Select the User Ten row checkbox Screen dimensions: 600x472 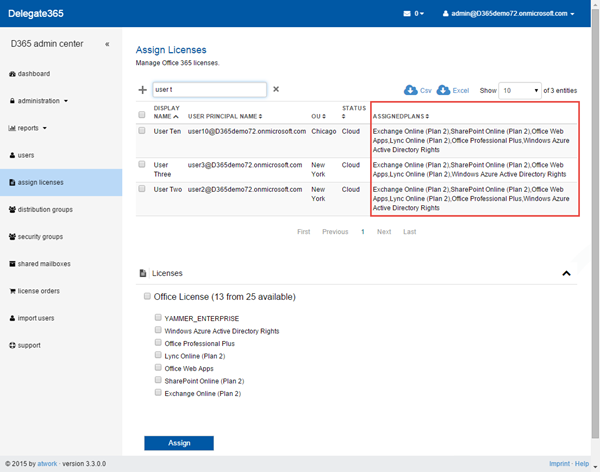coord(142,131)
